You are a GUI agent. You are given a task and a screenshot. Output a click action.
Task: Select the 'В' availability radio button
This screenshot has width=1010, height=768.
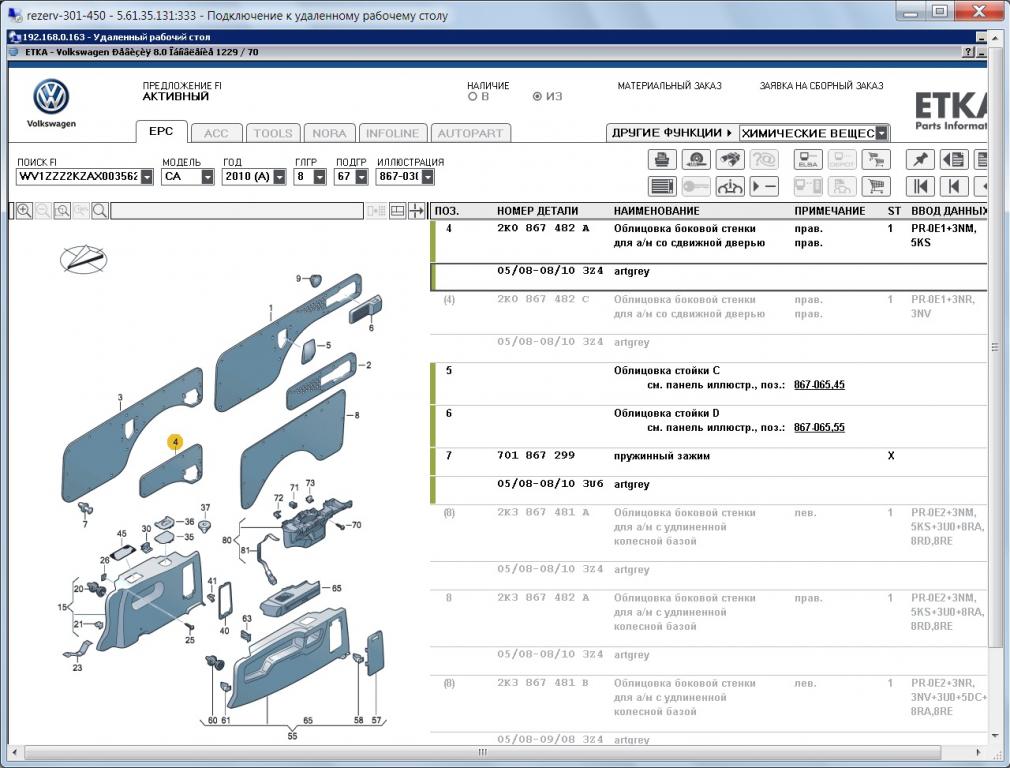472,97
